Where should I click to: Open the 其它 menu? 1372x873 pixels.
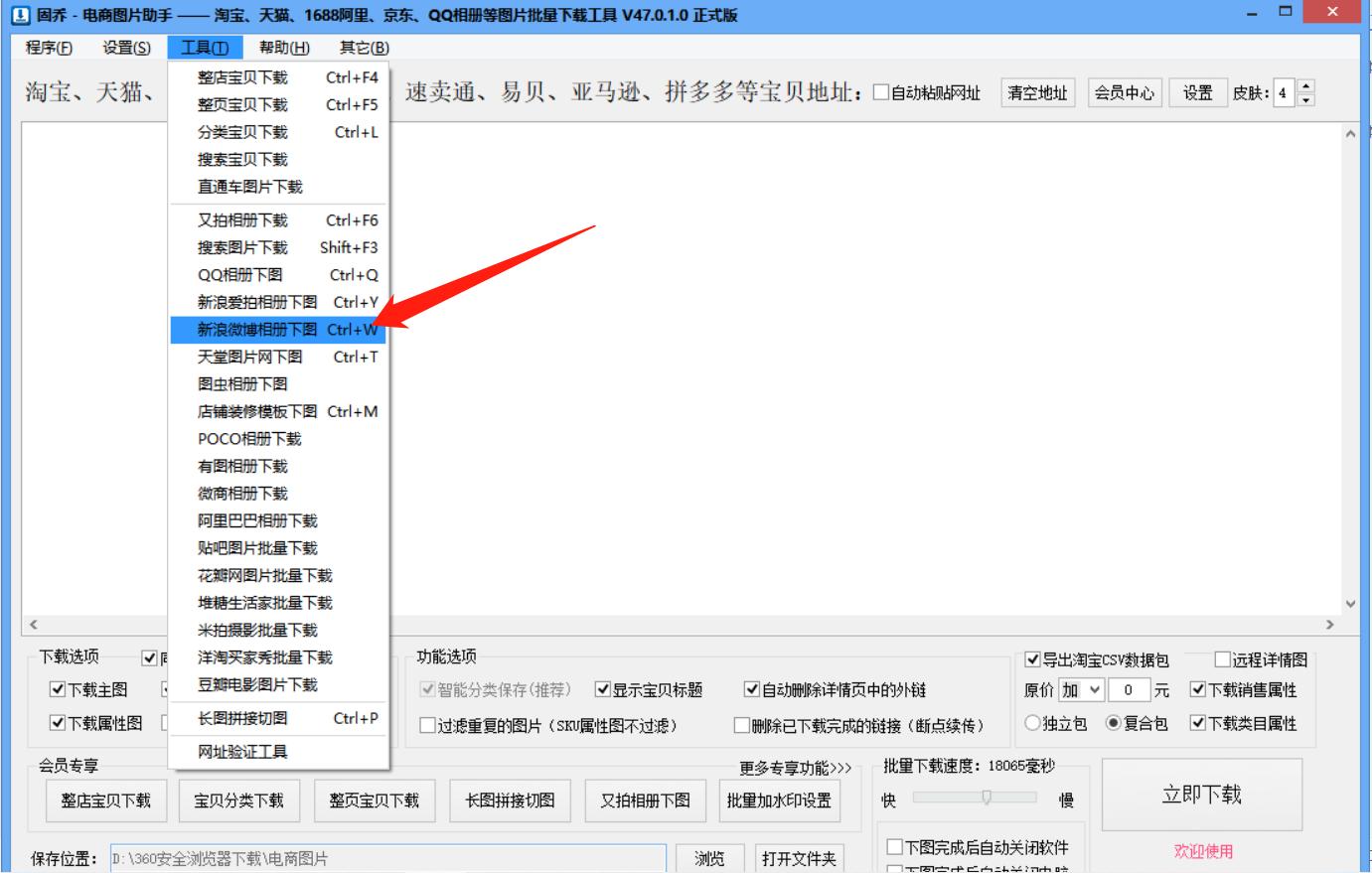click(364, 45)
